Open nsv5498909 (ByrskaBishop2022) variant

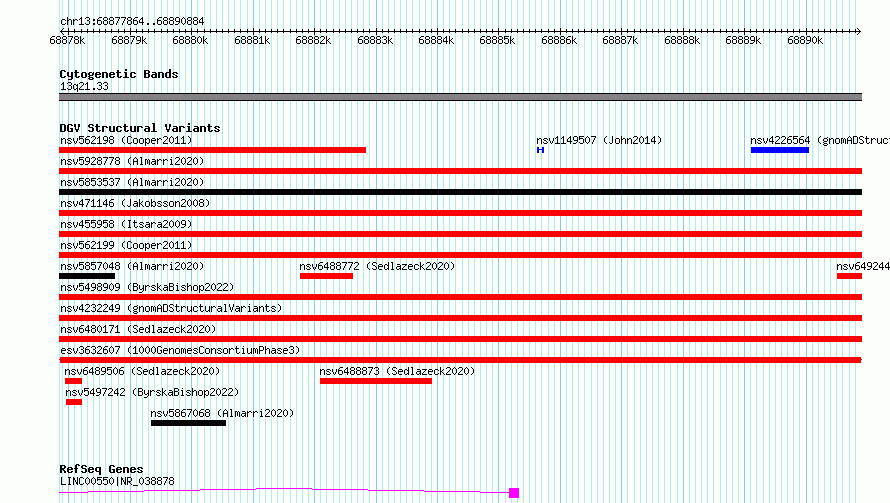click(147, 287)
